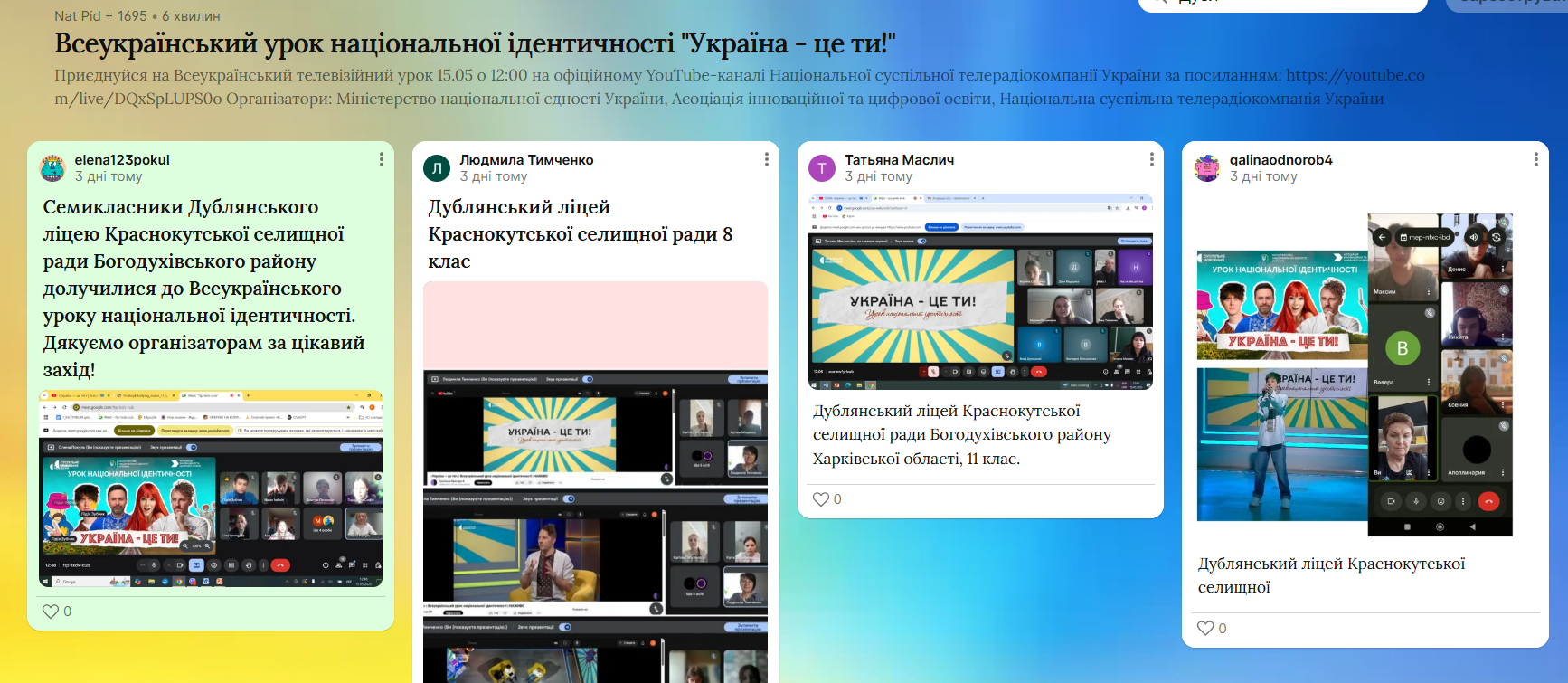Like the galinaodnorob4 post
This screenshot has height=683, width=1568.
point(1205,628)
